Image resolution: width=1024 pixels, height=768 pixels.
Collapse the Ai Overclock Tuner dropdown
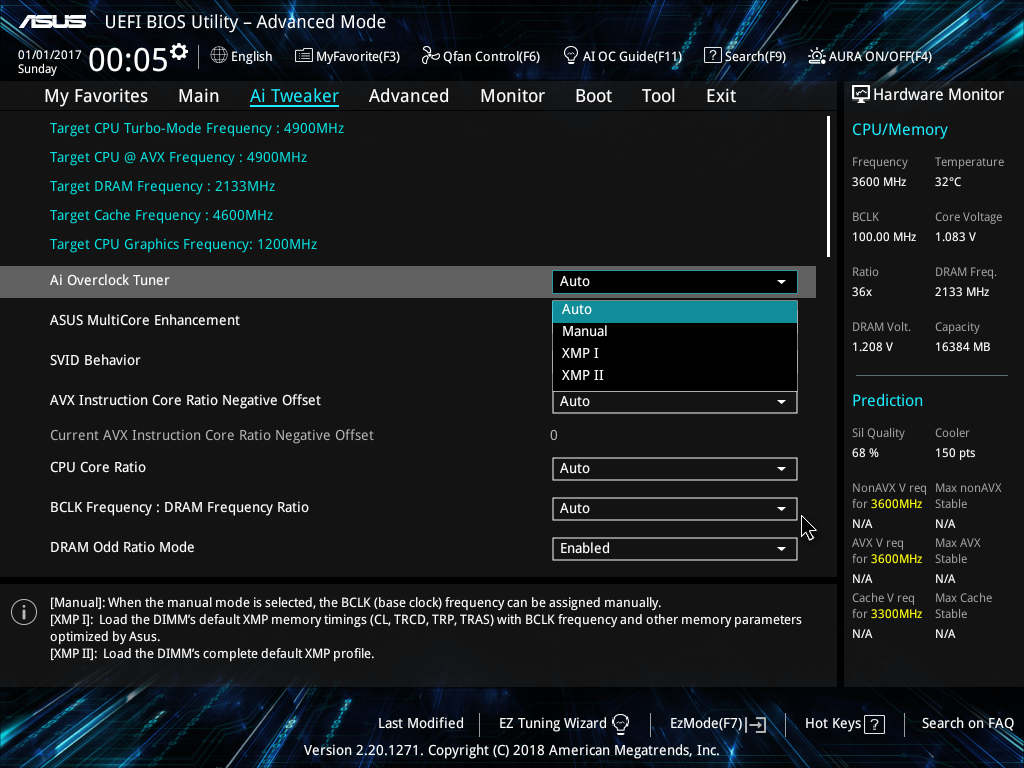tap(675, 281)
